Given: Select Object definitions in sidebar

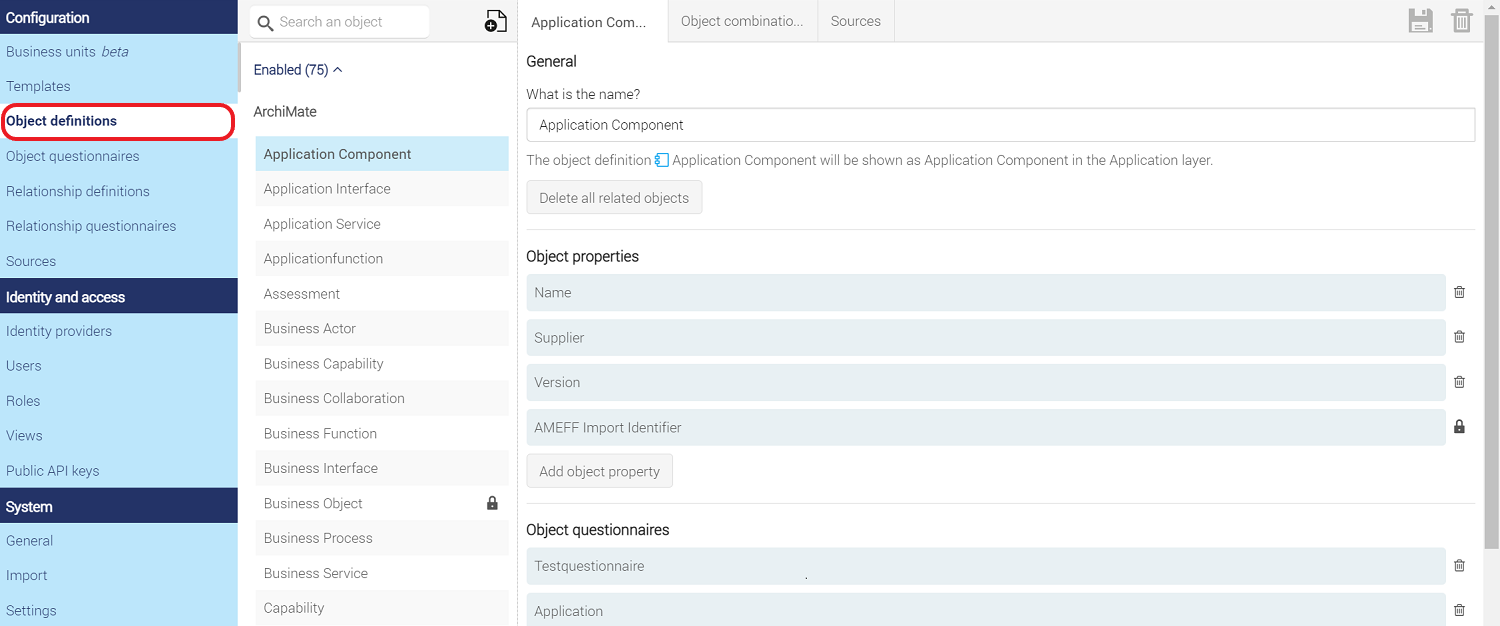Looking at the screenshot, I should (x=117, y=121).
